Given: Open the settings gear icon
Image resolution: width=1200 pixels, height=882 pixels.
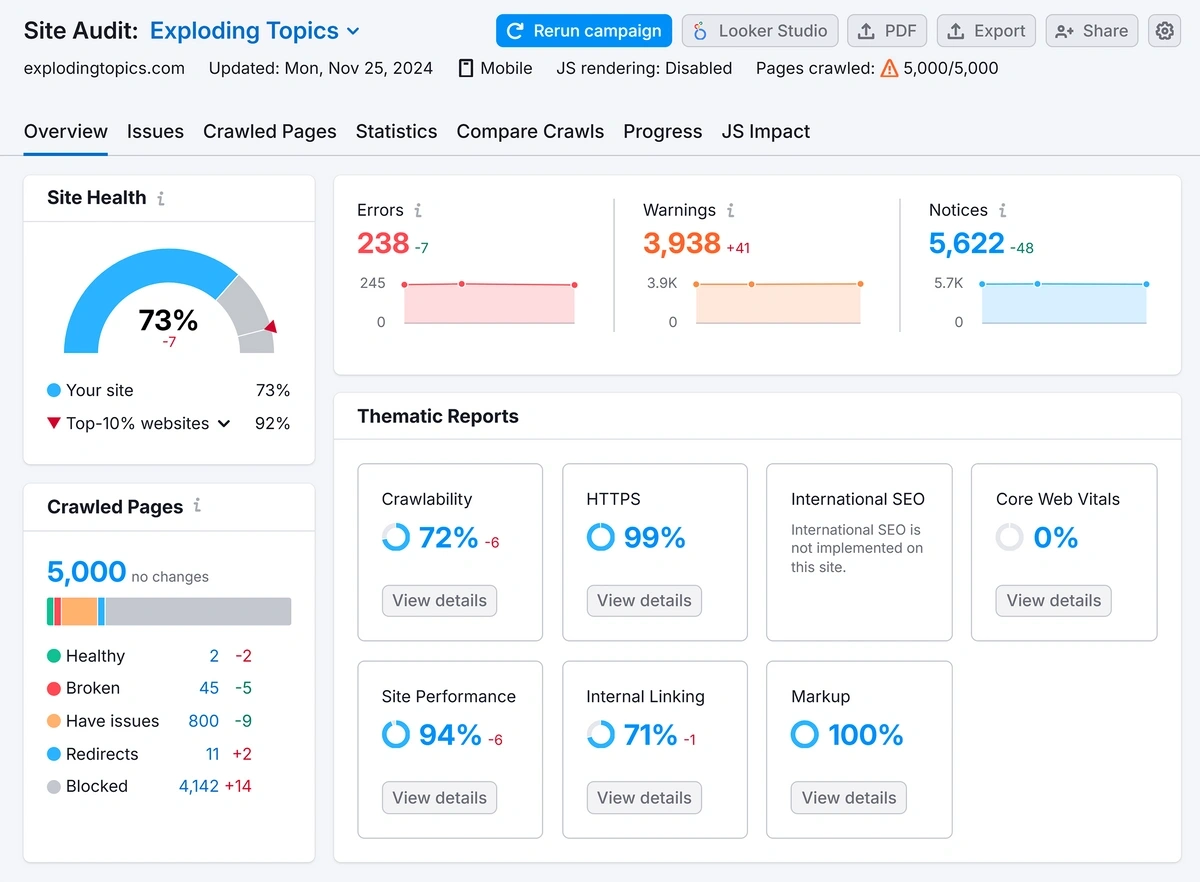Looking at the screenshot, I should click(1164, 31).
